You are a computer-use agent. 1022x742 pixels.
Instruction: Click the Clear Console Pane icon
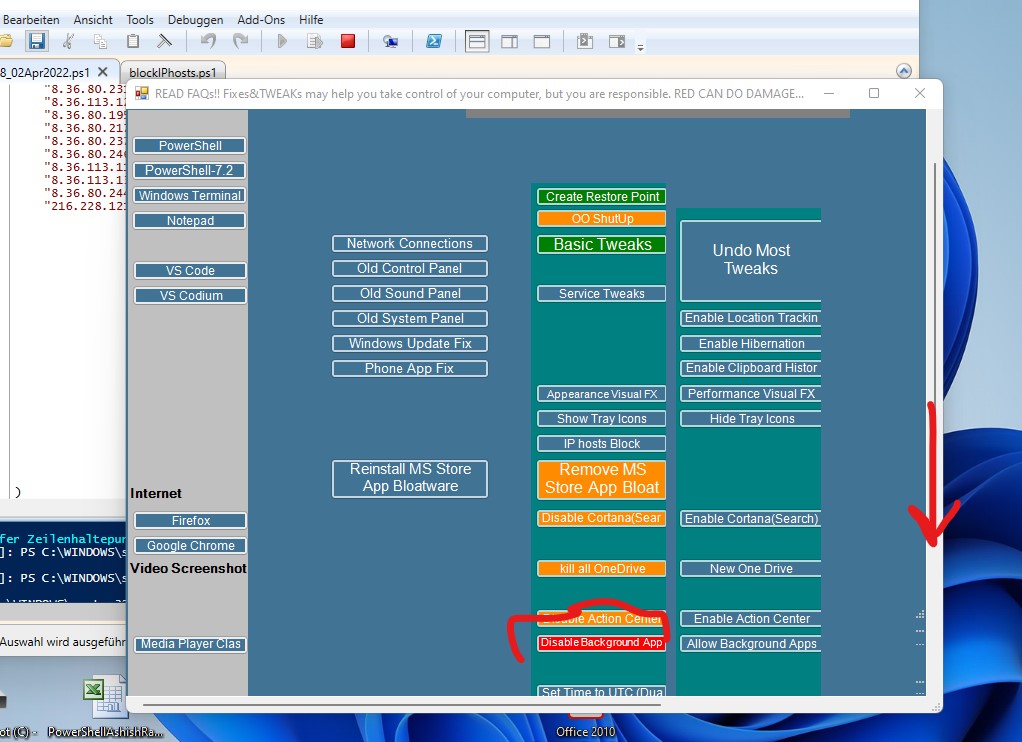point(164,42)
